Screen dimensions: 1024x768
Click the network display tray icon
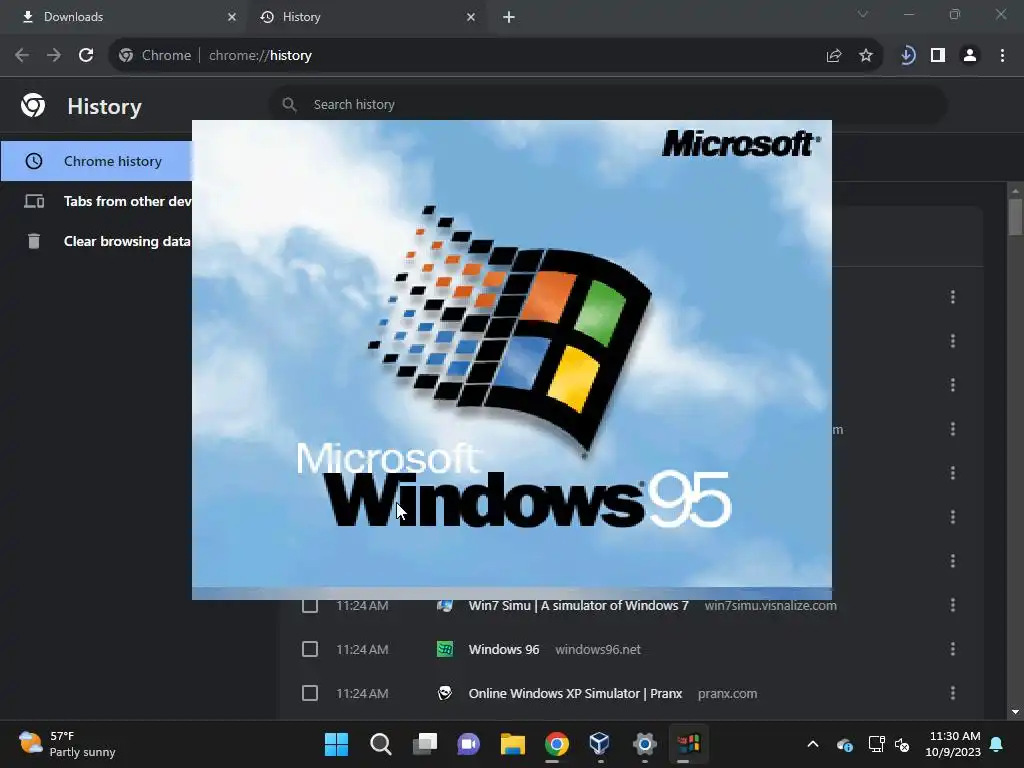pyautogui.click(x=876, y=744)
